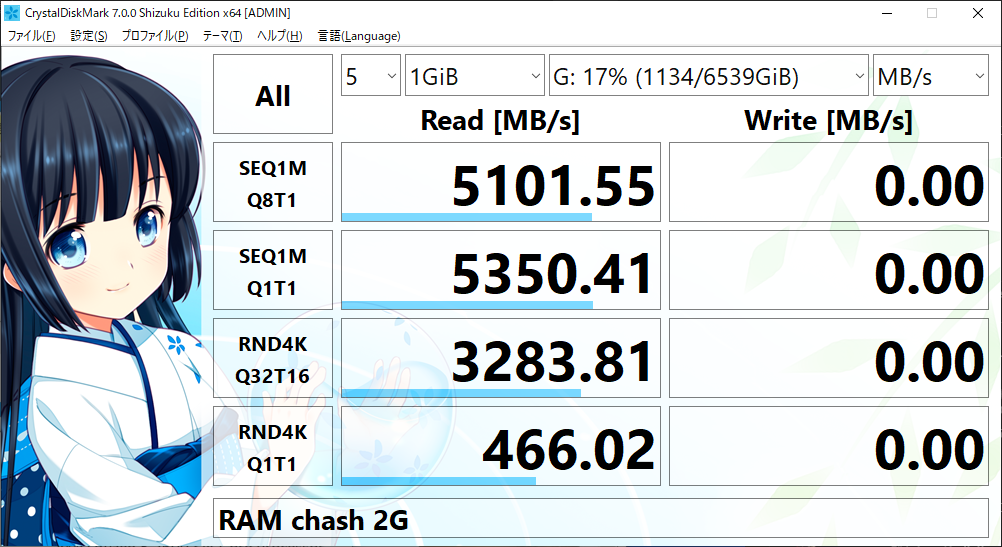Viewport: 1002px width, 547px height.
Task: Open the test size dropdown showing 1GiB
Action: (475, 75)
